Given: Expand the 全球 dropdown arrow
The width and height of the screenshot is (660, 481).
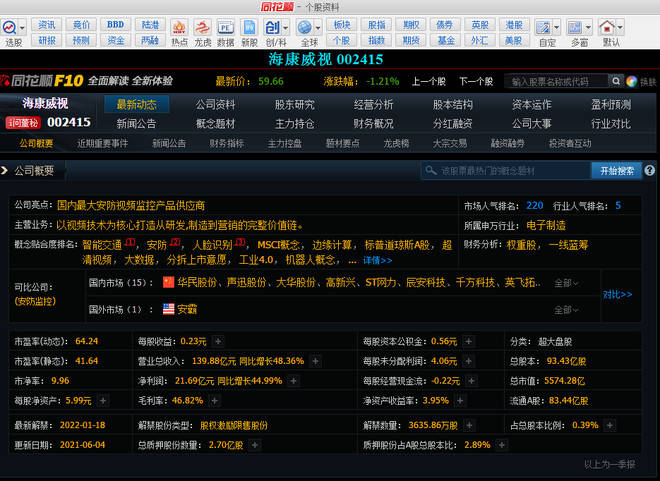Looking at the screenshot, I should click(318, 28).
